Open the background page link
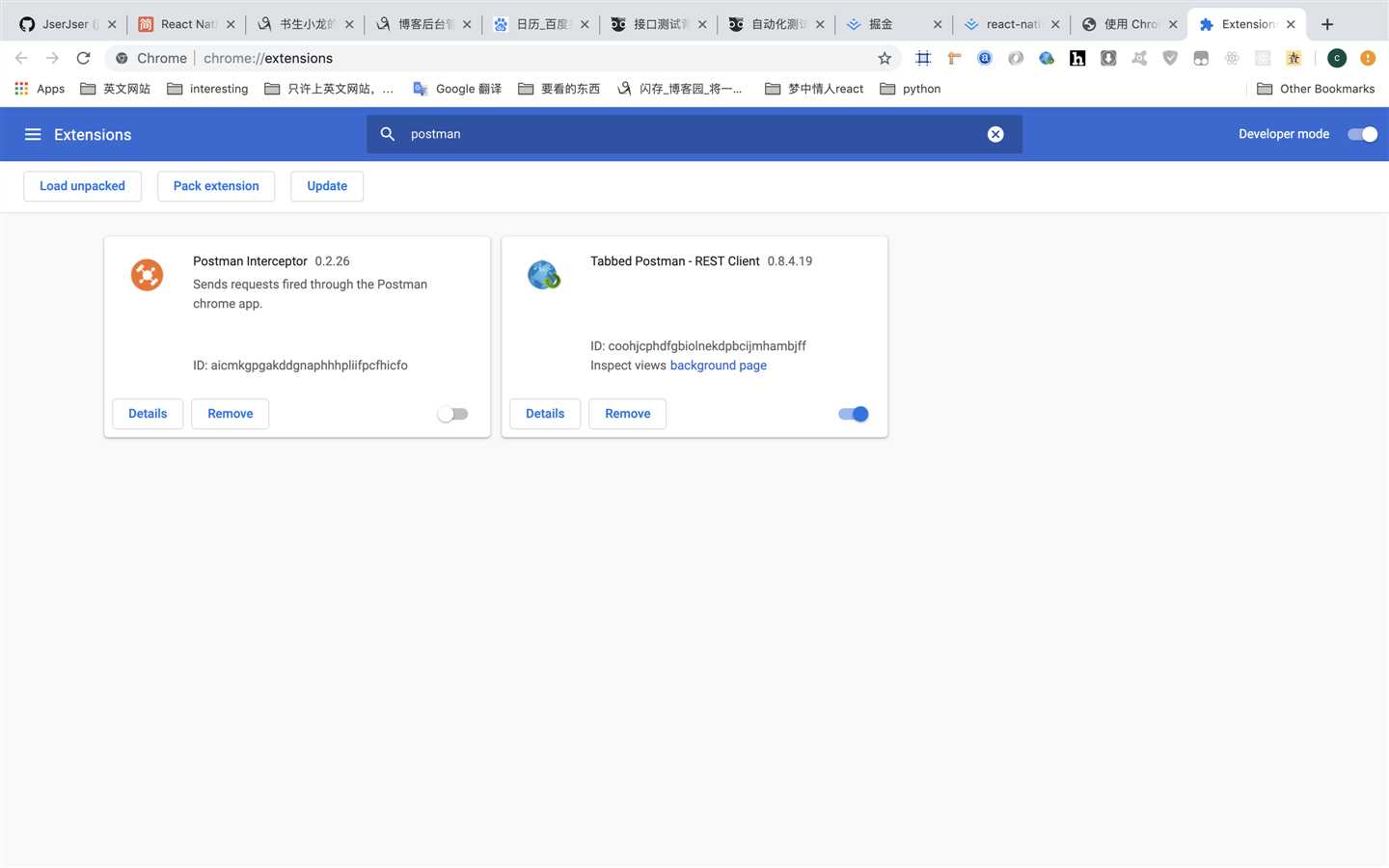This screenshot has height=868, width=1389. click(x=719, y=366)
